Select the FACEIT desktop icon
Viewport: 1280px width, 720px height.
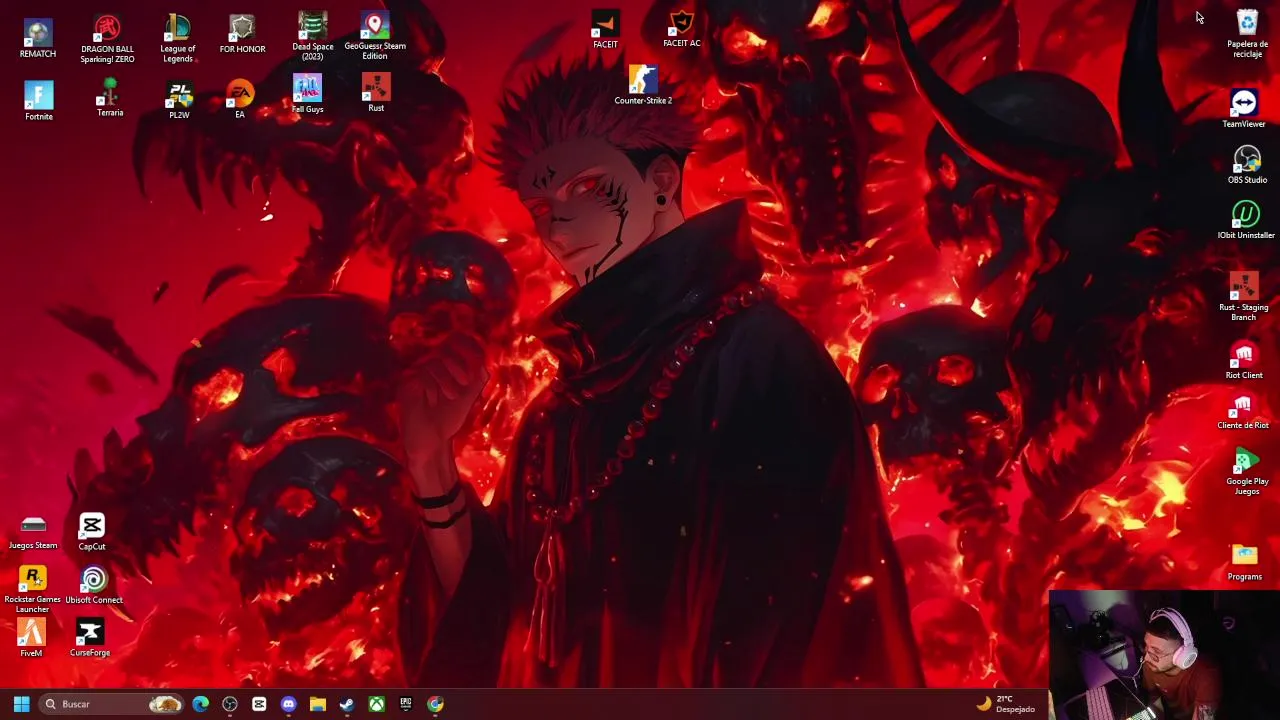pyautogui.click(x=605, y=30)
